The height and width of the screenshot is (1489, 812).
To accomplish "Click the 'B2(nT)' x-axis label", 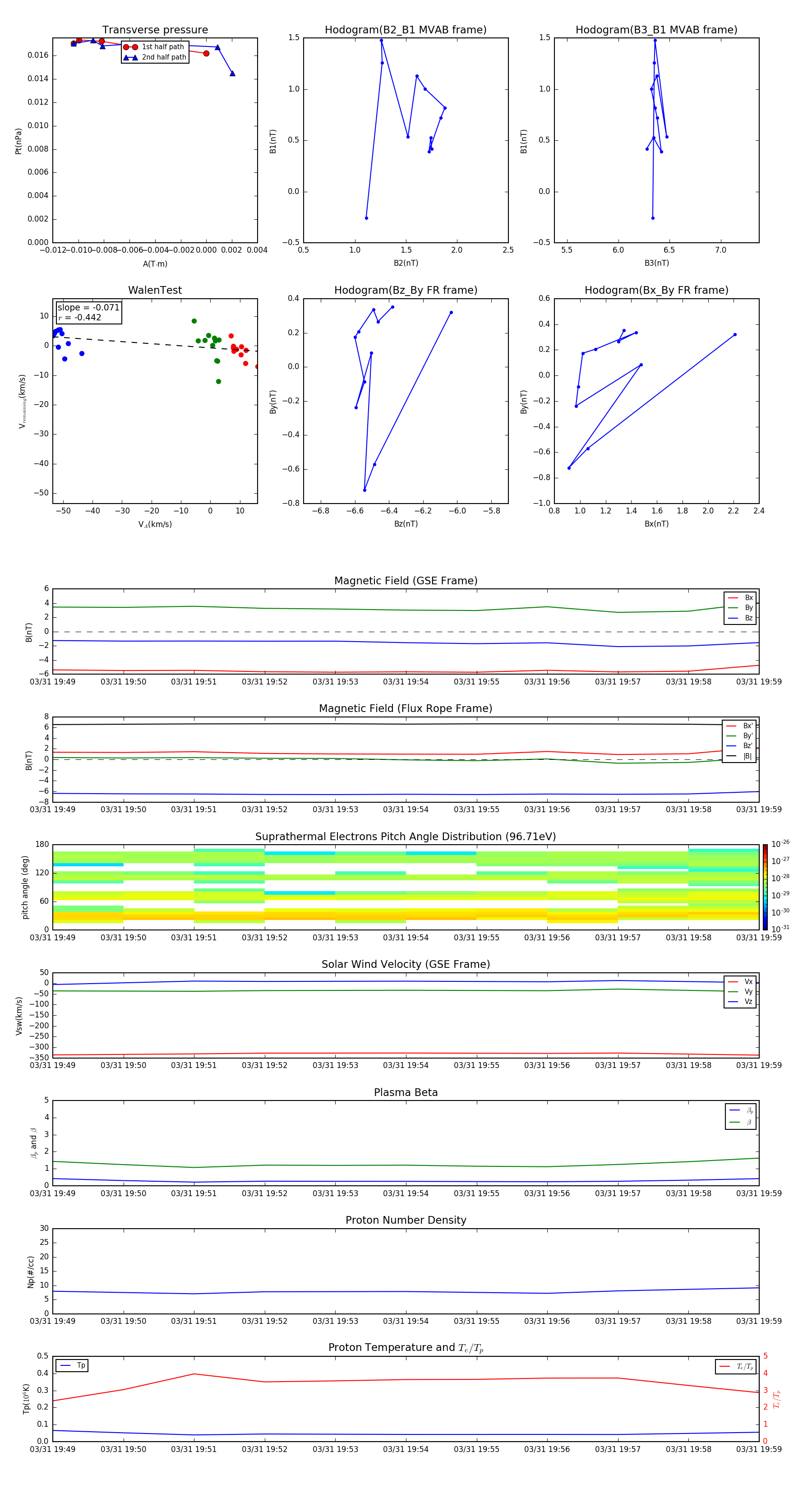I will coord(406,263).
